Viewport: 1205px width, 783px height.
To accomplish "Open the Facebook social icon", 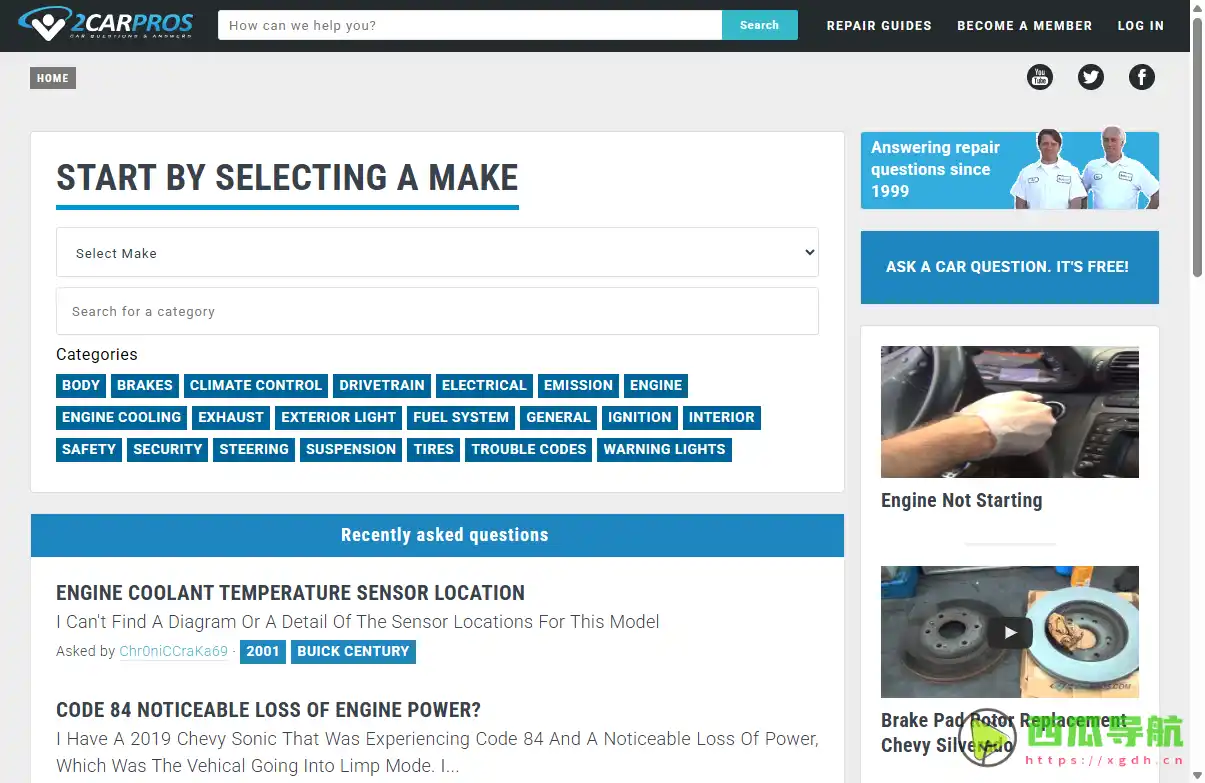I will click(1141, 77).
